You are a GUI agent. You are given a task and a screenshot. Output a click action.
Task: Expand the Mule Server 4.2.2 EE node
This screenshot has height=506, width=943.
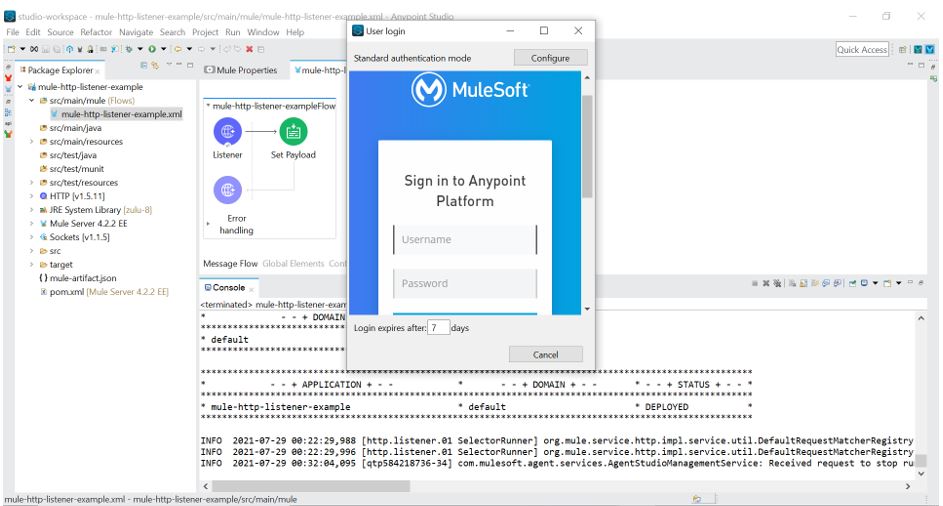pos(31,223)
